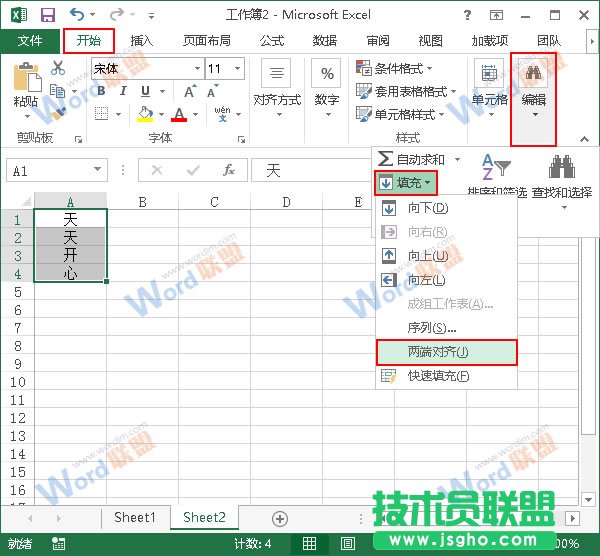Select column B header
Image resolution: width=600 pixels, height=556 pixels.
(x=142, y=201)
